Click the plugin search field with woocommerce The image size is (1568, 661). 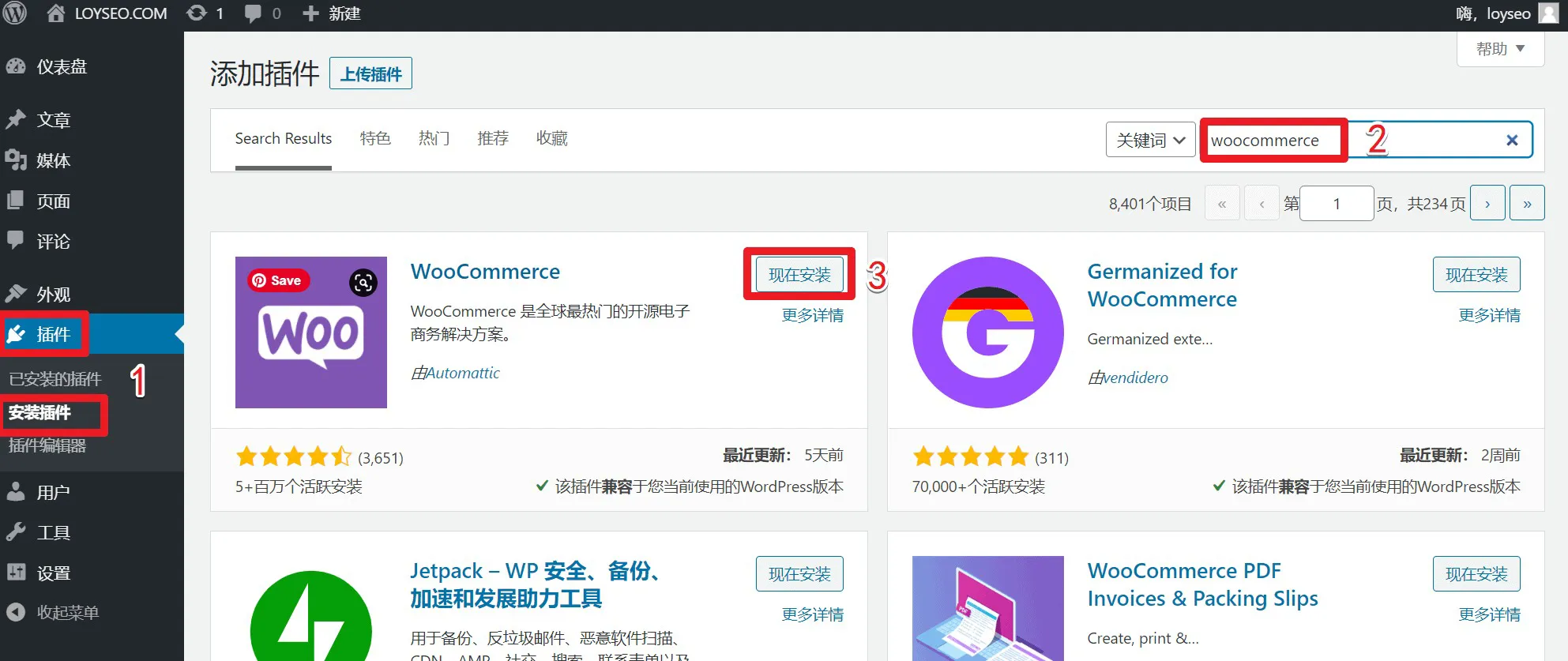(x=1367, y=140)
